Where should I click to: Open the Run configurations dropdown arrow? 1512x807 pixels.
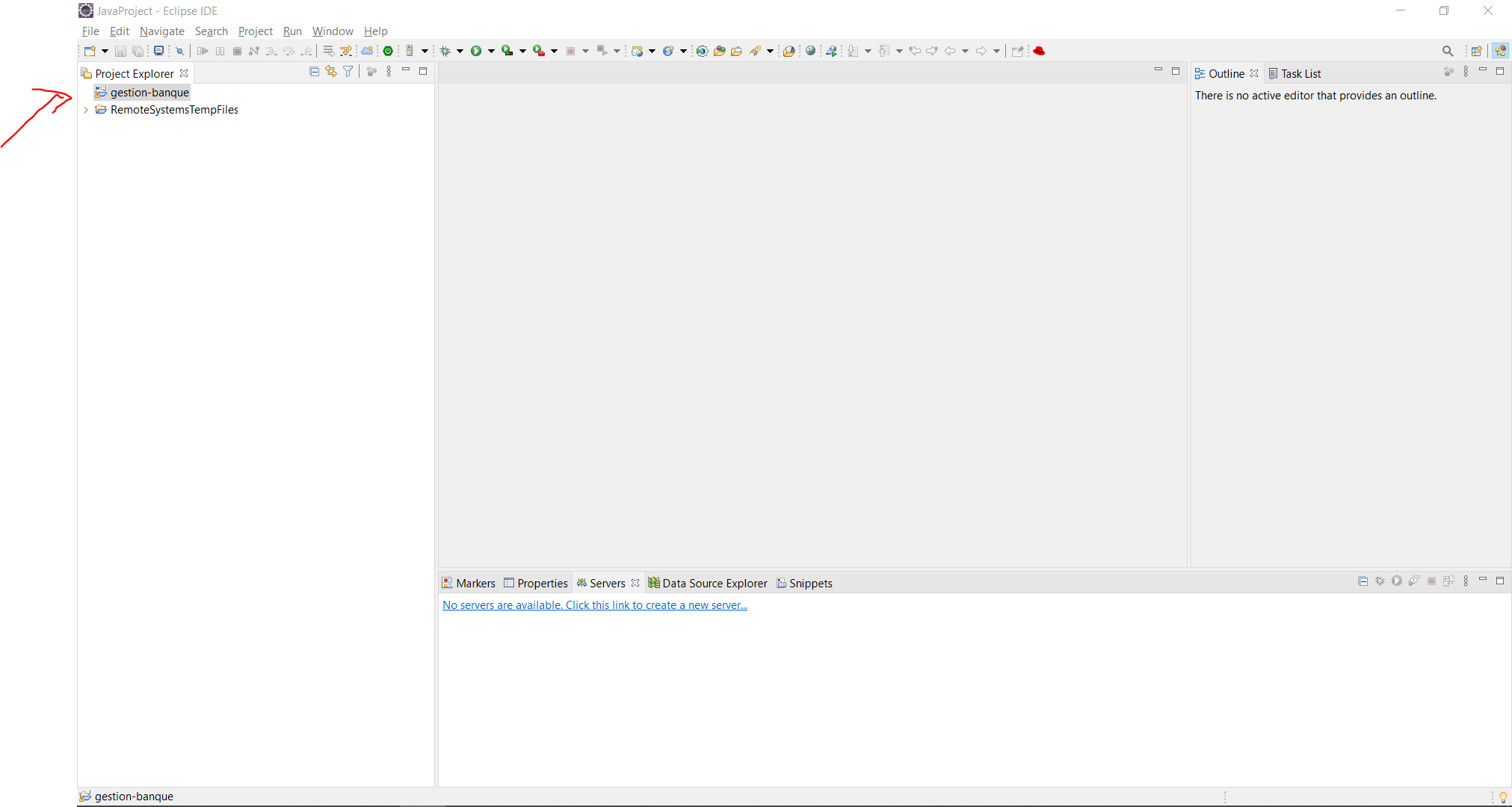[x=491, y=51]
